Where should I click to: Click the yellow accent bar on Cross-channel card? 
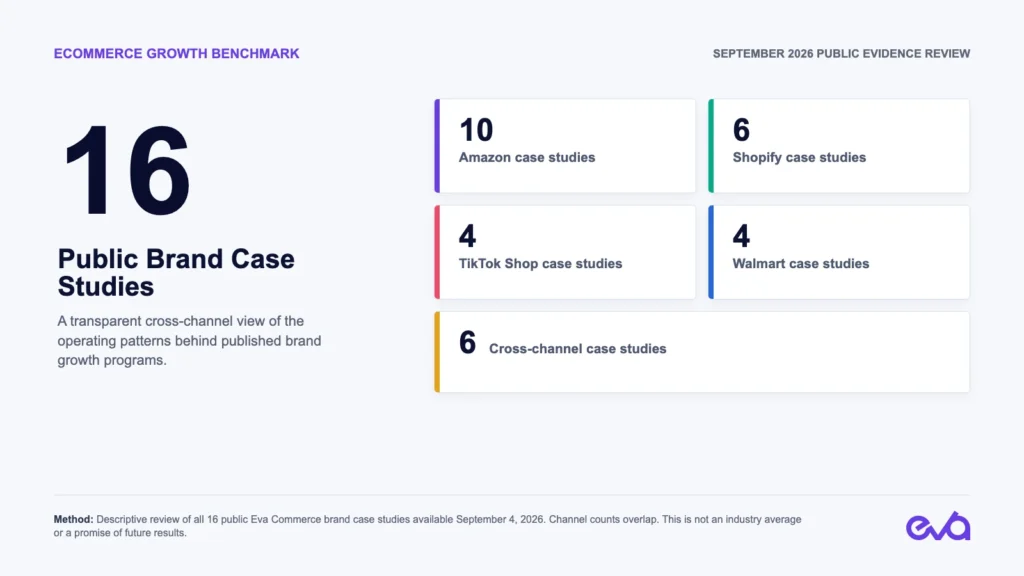(x=437, y=352)
